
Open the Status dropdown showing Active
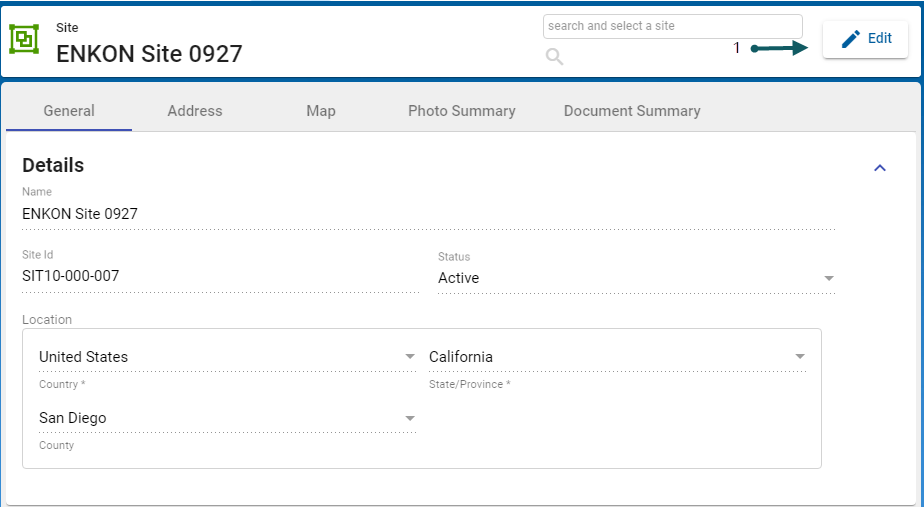pos(828,278)
